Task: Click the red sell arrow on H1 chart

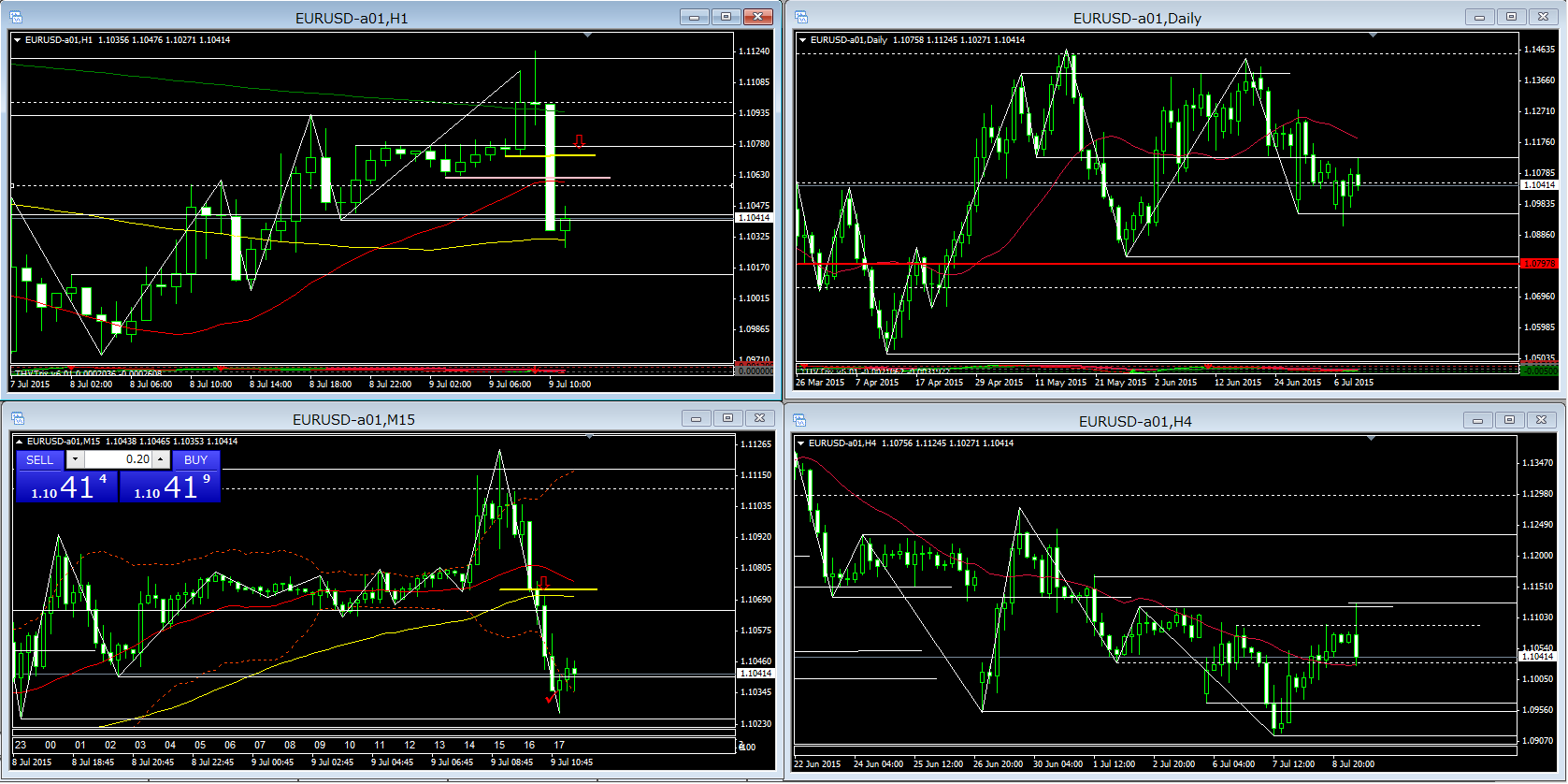Action: pyautogui.click(x=580, y=141)
